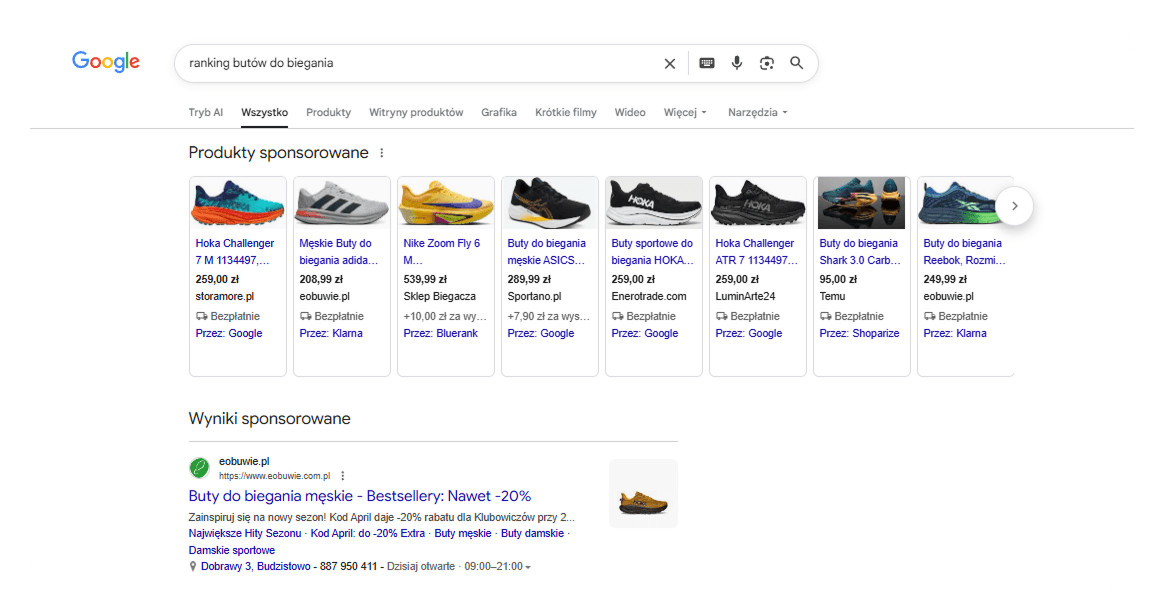The height and width of the screenshot is (614, 1163).
Task: Expand the Więcej dropdown
Action: coord(685,112)
